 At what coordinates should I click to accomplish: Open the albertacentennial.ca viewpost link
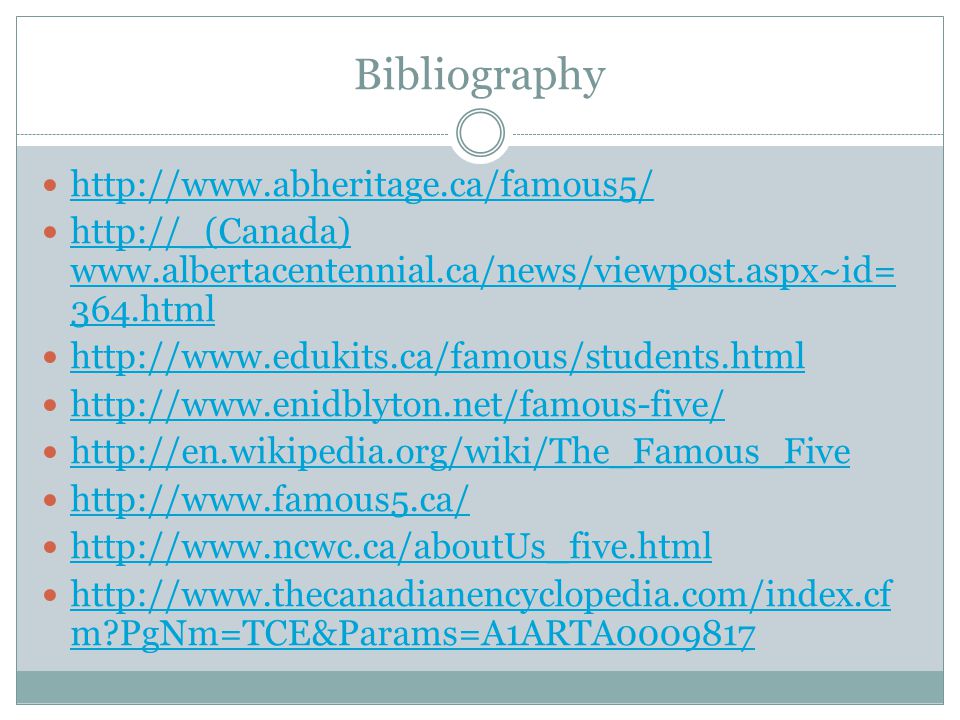point(483,271)
